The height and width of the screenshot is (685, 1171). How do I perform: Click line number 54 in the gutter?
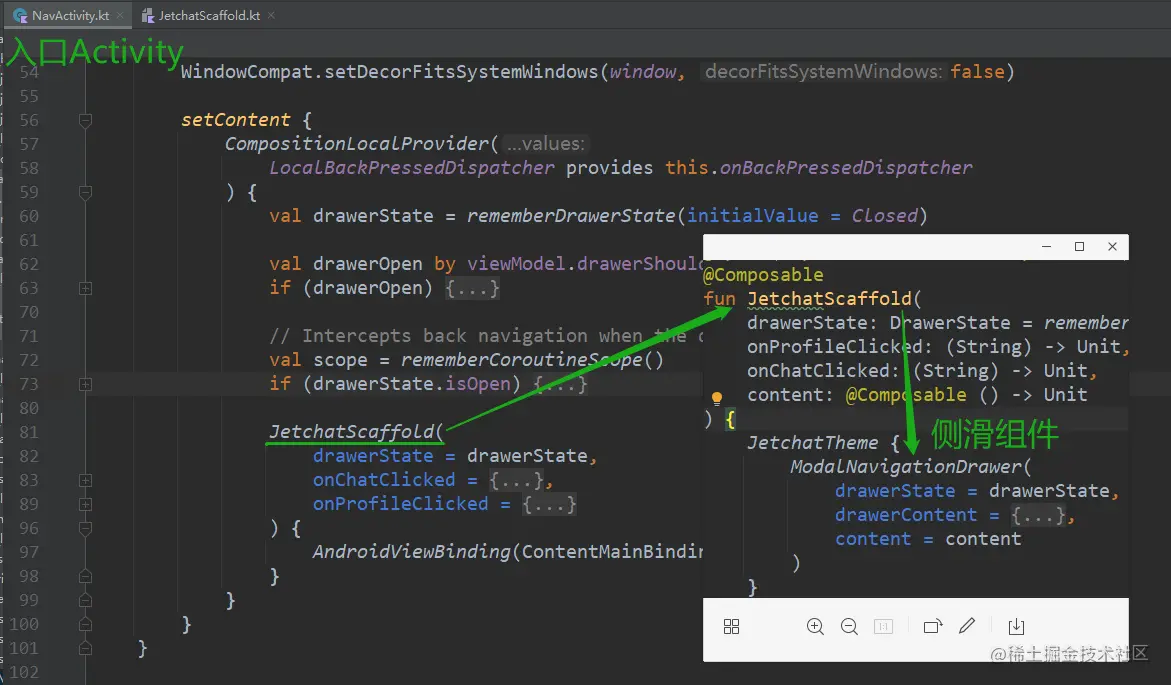(x=28, y=72)
